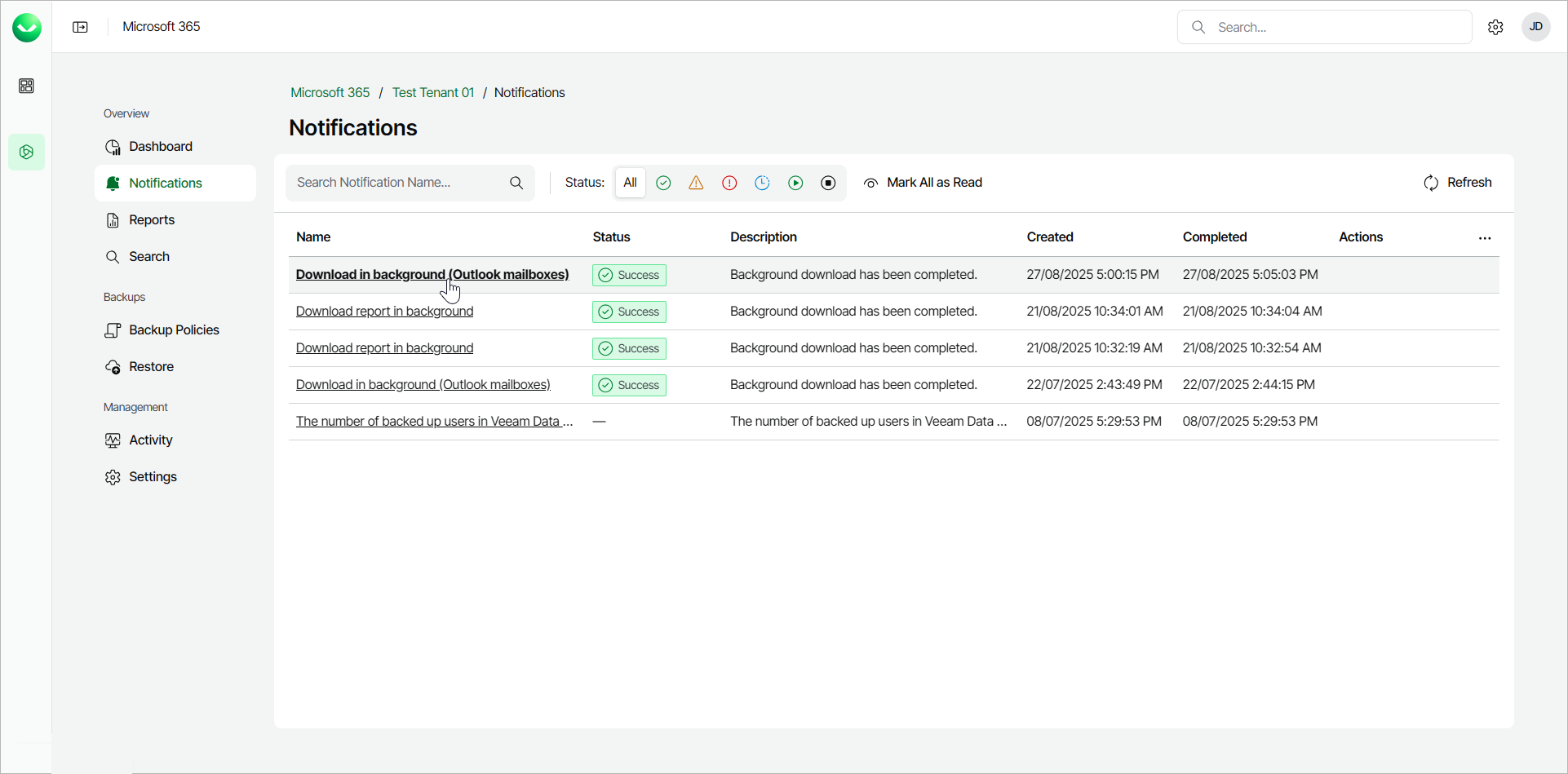
Task: Click the Actions column header
Action: (1361, 237)
